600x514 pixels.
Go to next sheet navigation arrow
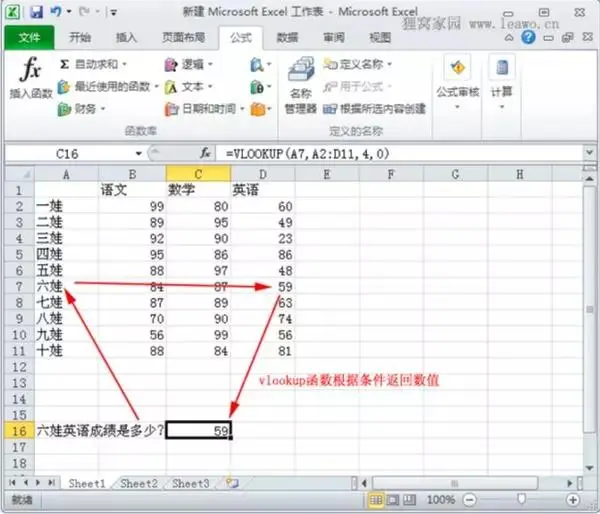tap(38, 483)
